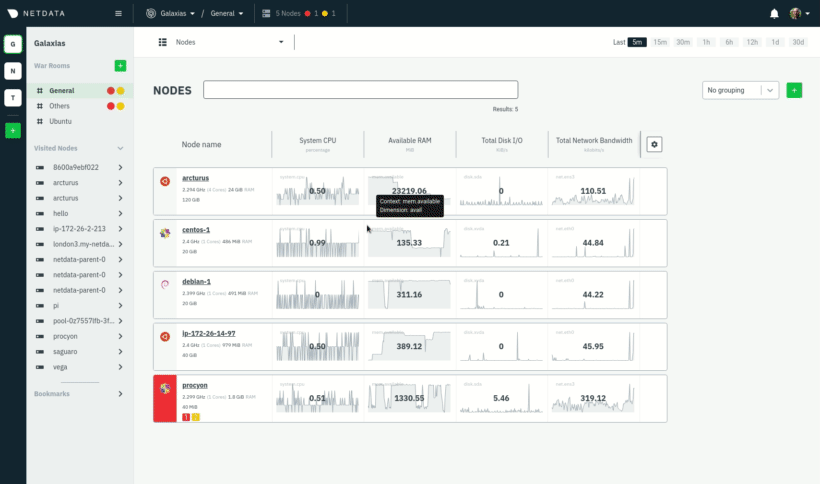Click procyon Total Network Bandwidth chart
Image resolution: width=820 pixels, height=484 pixels.
coord(593,398)
